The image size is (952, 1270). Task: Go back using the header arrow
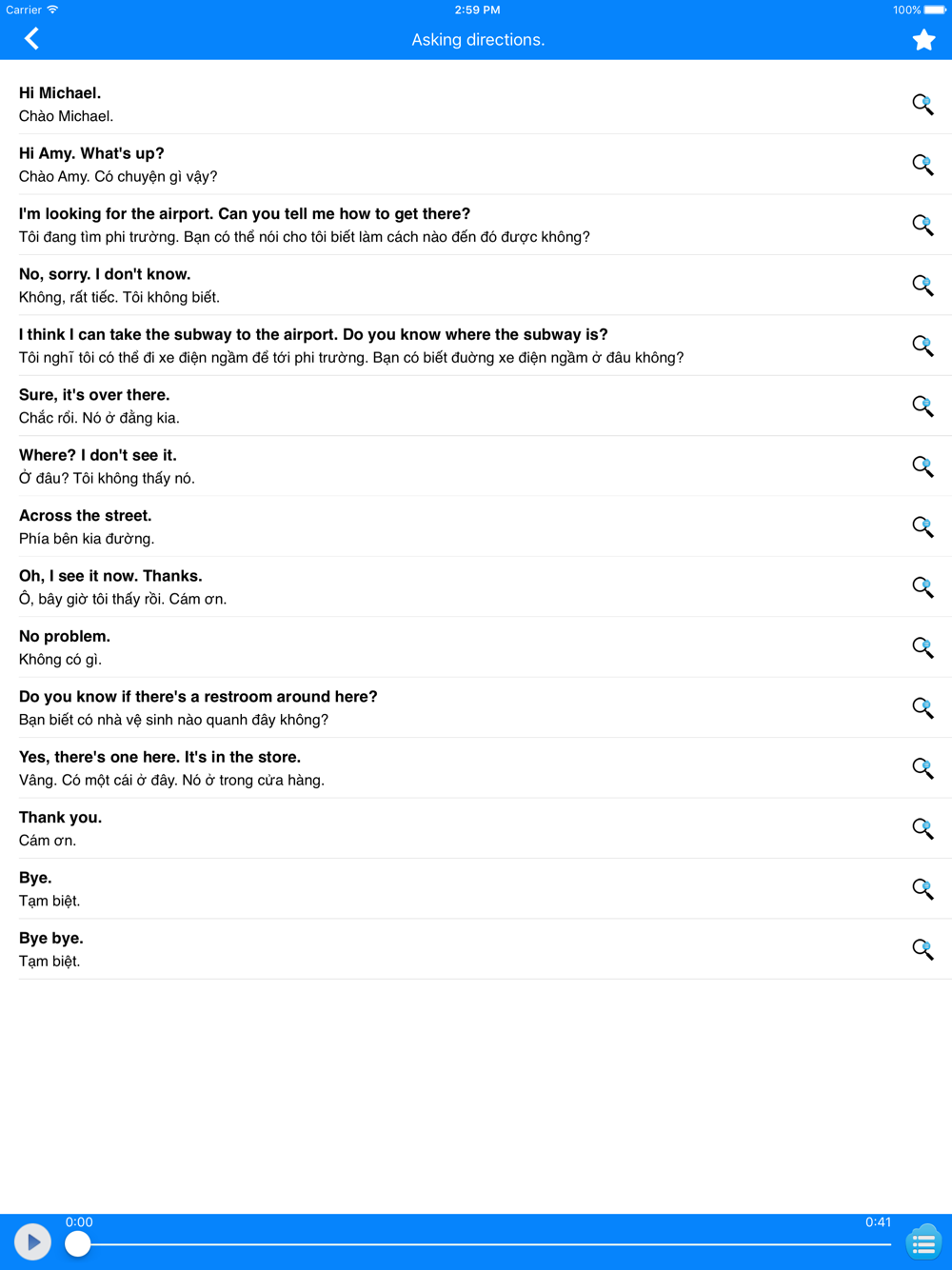coord(31,39)
